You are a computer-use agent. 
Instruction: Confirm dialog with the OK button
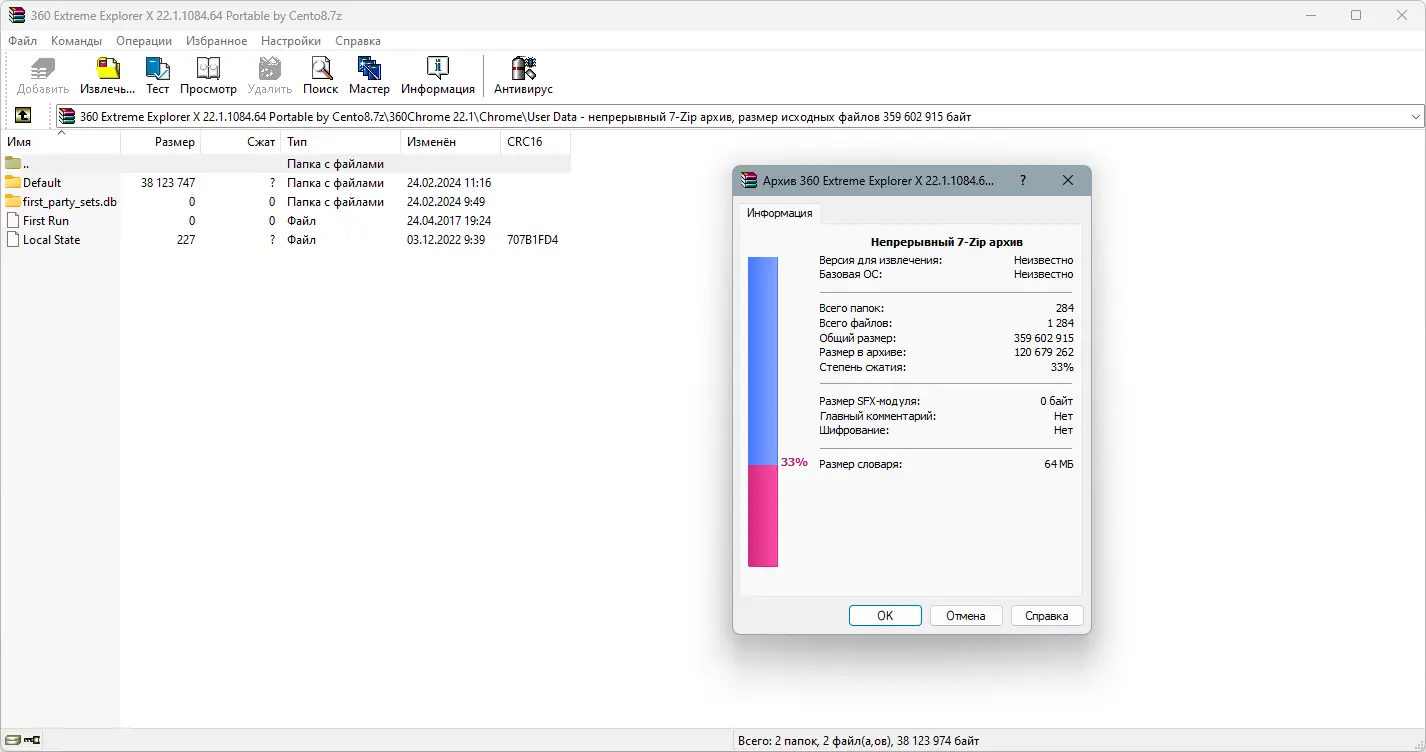point(884,615)
